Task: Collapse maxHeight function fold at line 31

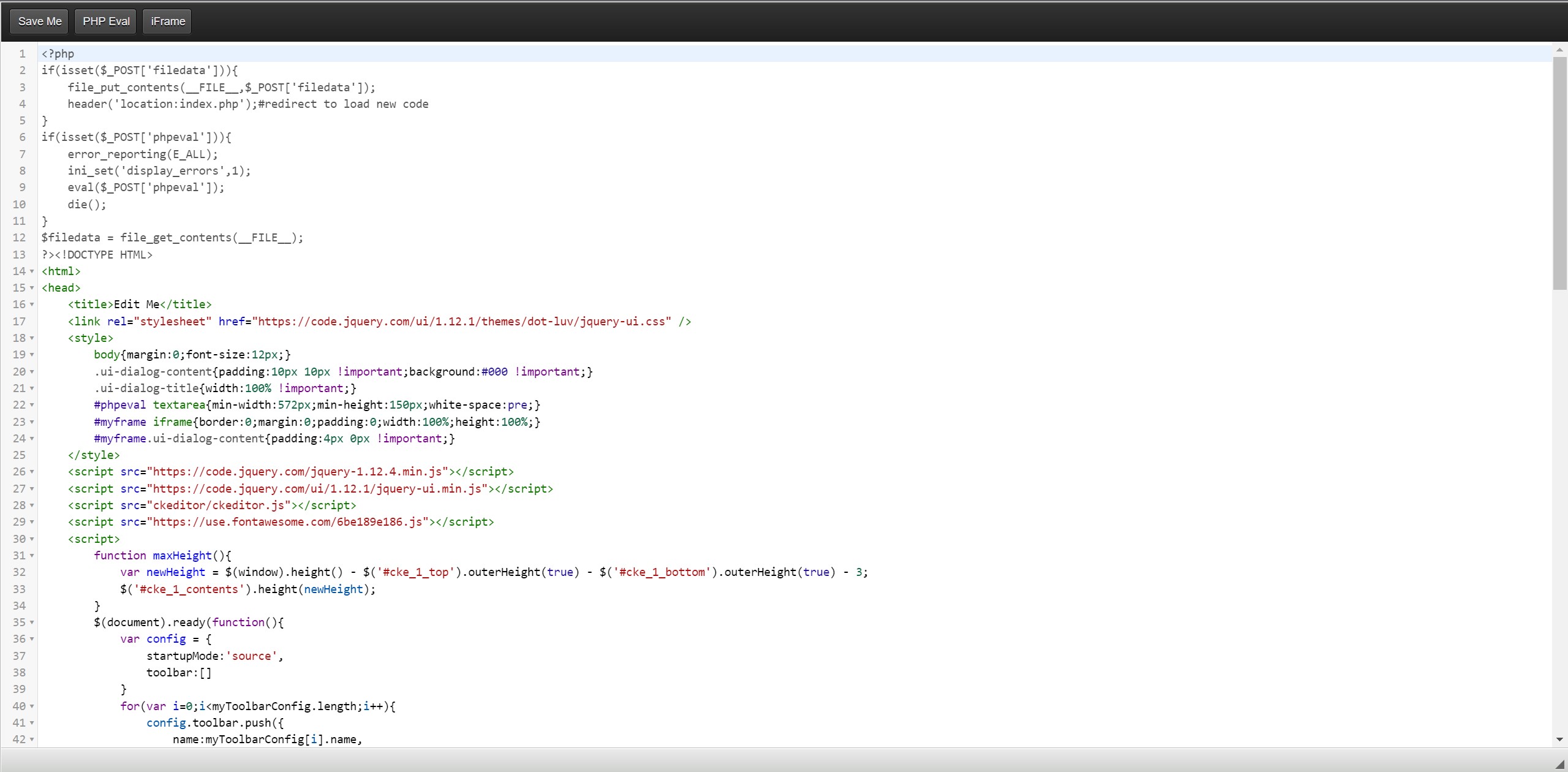Action: 32,556
